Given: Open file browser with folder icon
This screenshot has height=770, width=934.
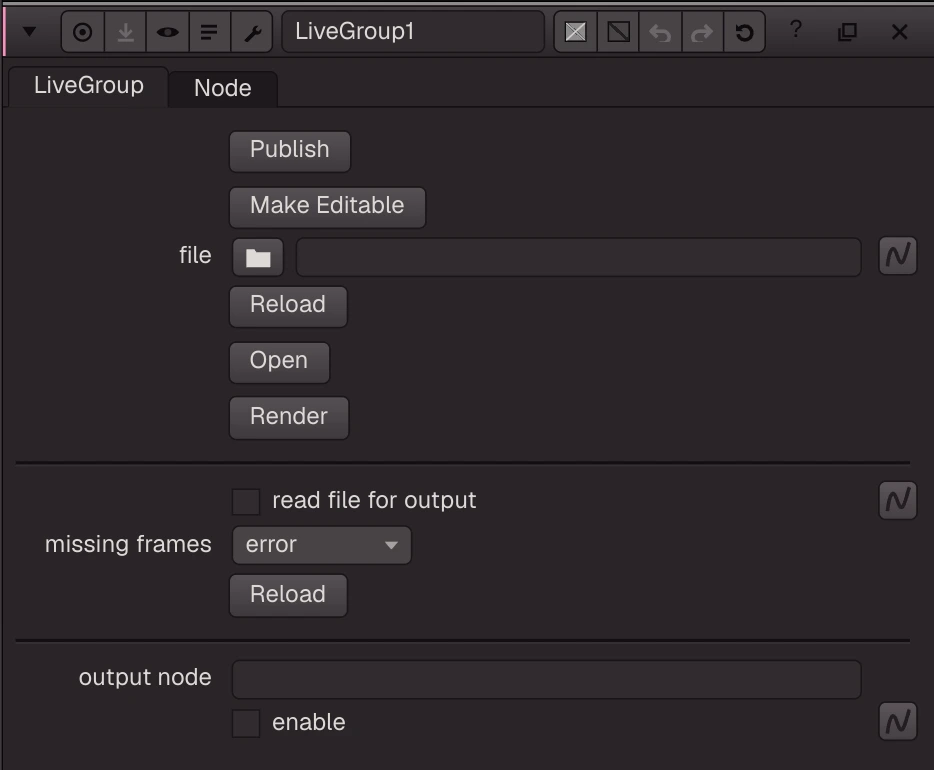Looking at the screenshot, I should (258, 257).
